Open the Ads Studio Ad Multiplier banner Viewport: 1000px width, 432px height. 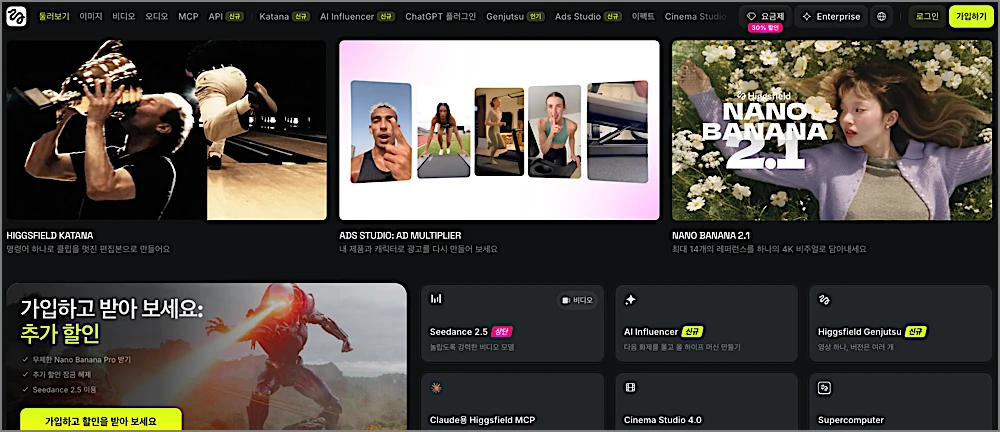click(x=499, y=130)
